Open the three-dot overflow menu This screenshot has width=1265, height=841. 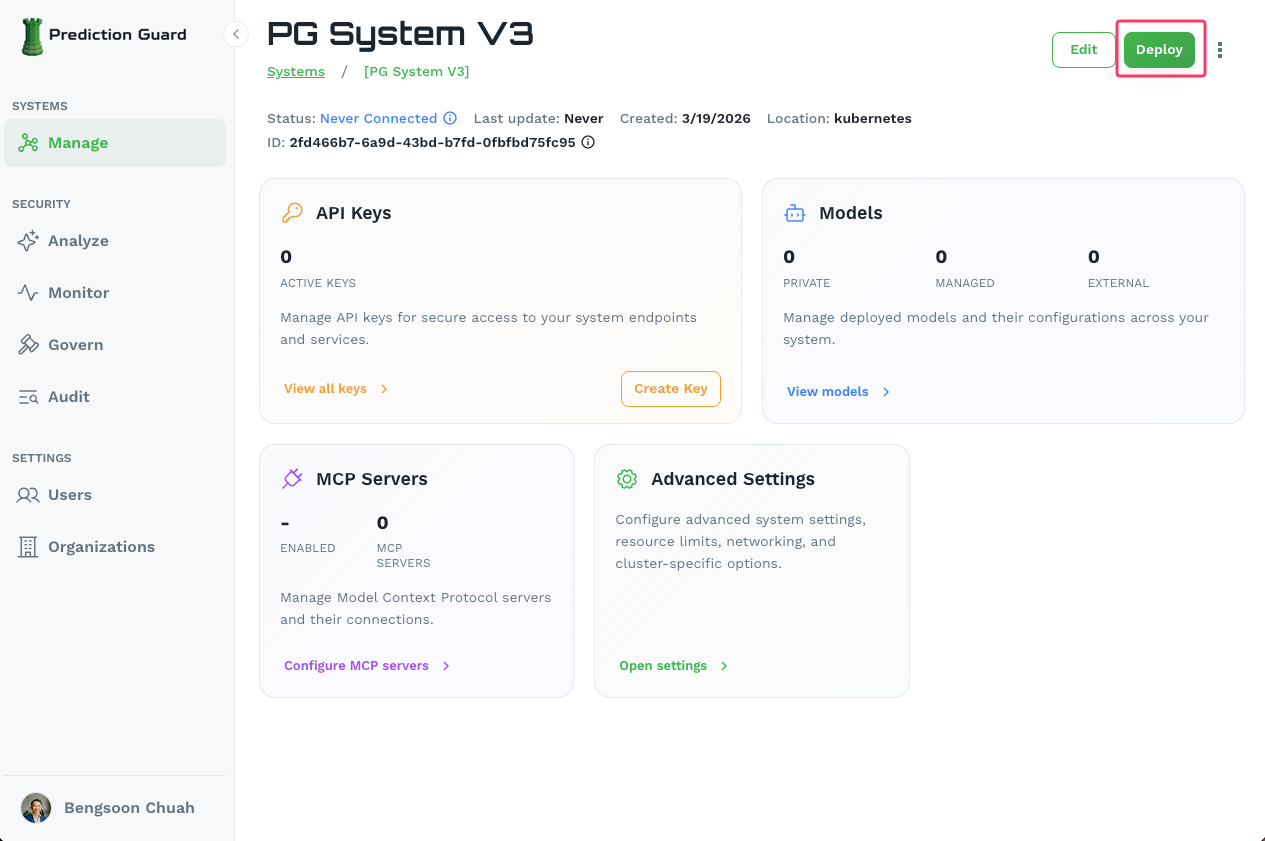point(1221,49)
